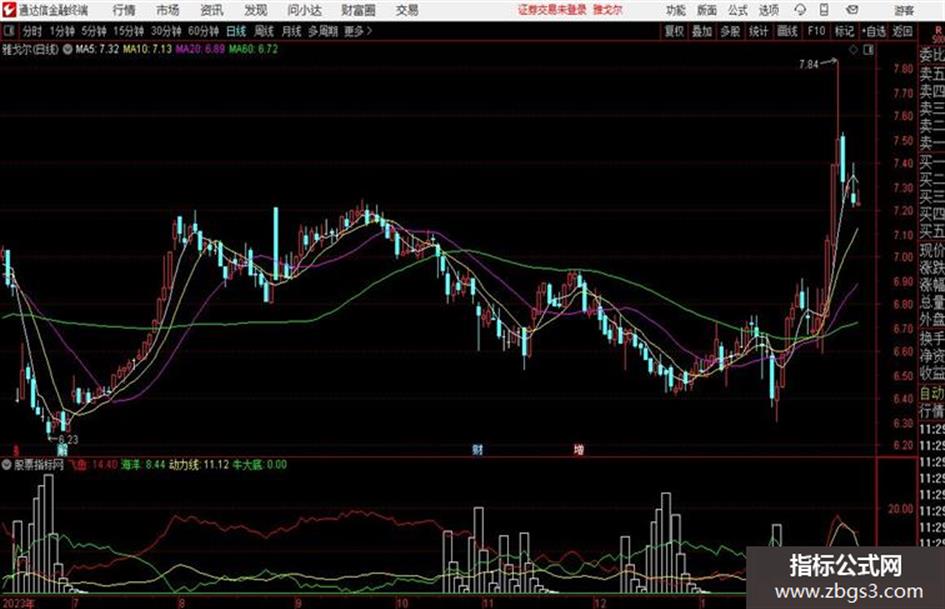Image resolution: width=945 pixels, height=609 pixels.
Task: Open the 问小达 menu
Action: [304, 10]
